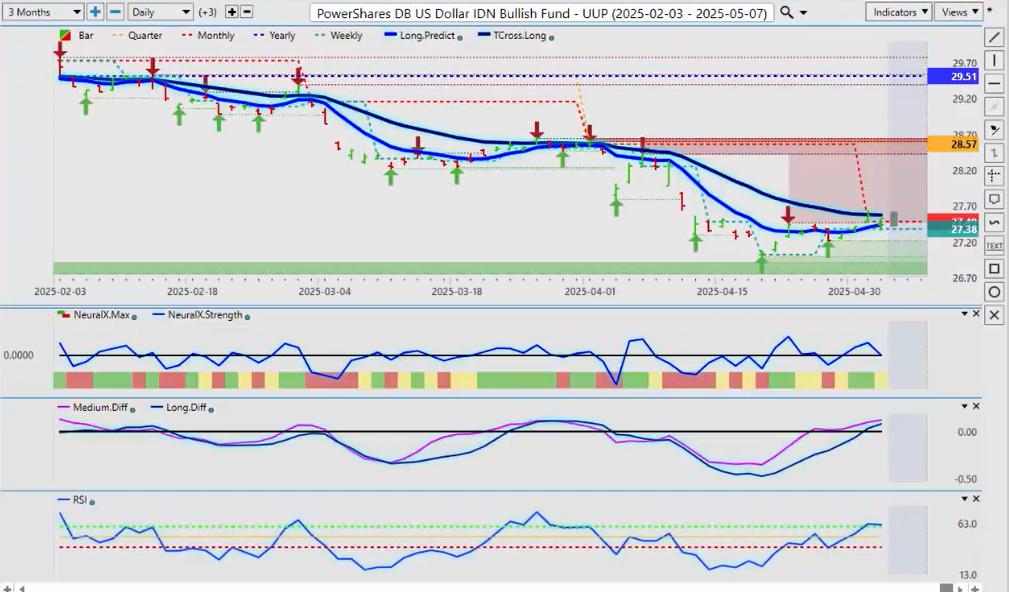Click the Long.Diff legend label
Screen dimensions: 1009x592
(x=186, y=407)
